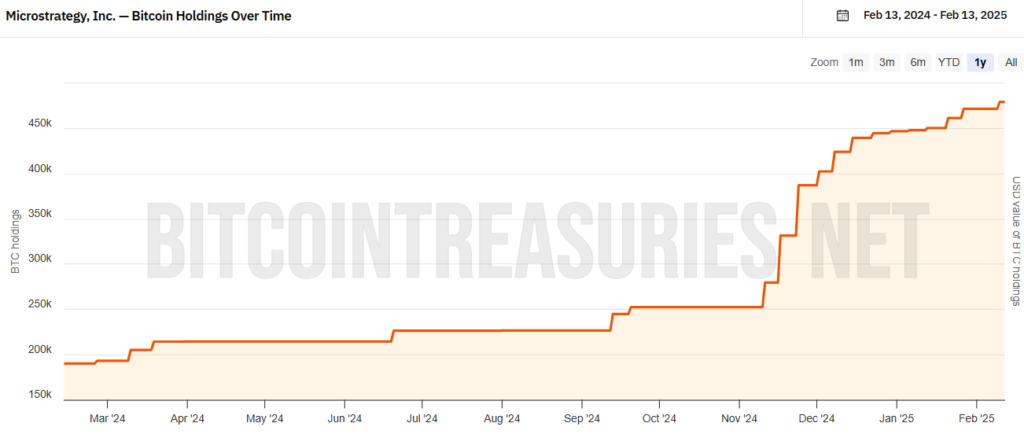1024x434 pixels.
Task: Click the USD value of BTC holdings title
Action: (x=1016, y=241)
